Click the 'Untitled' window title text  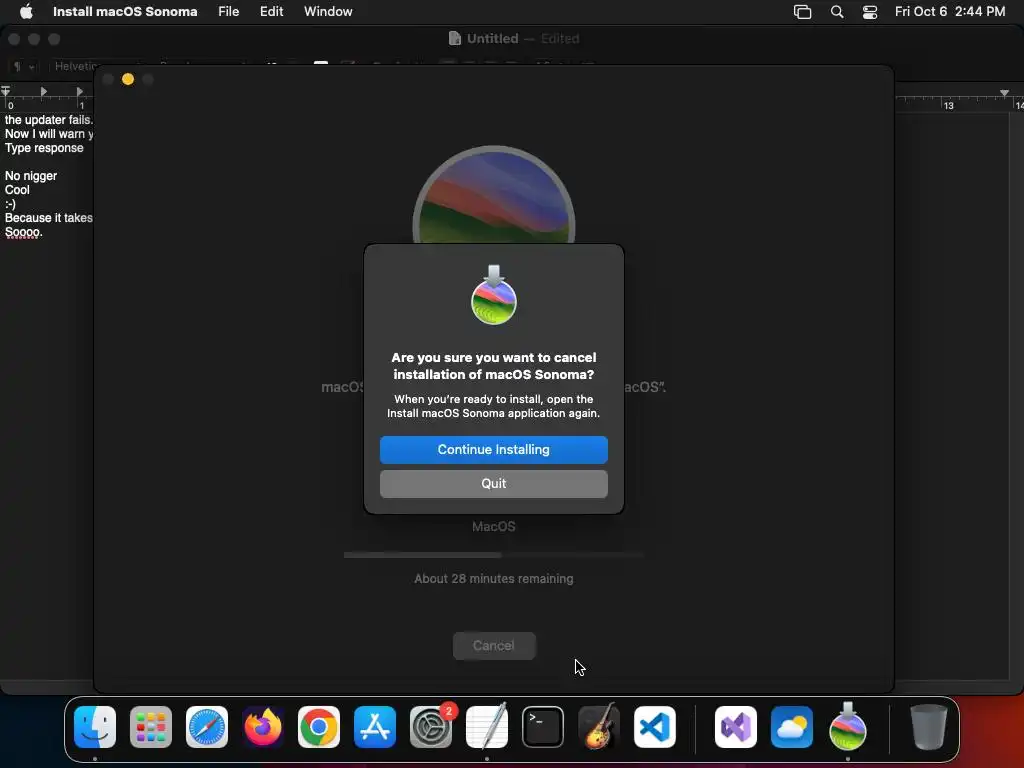click(492, 39)
